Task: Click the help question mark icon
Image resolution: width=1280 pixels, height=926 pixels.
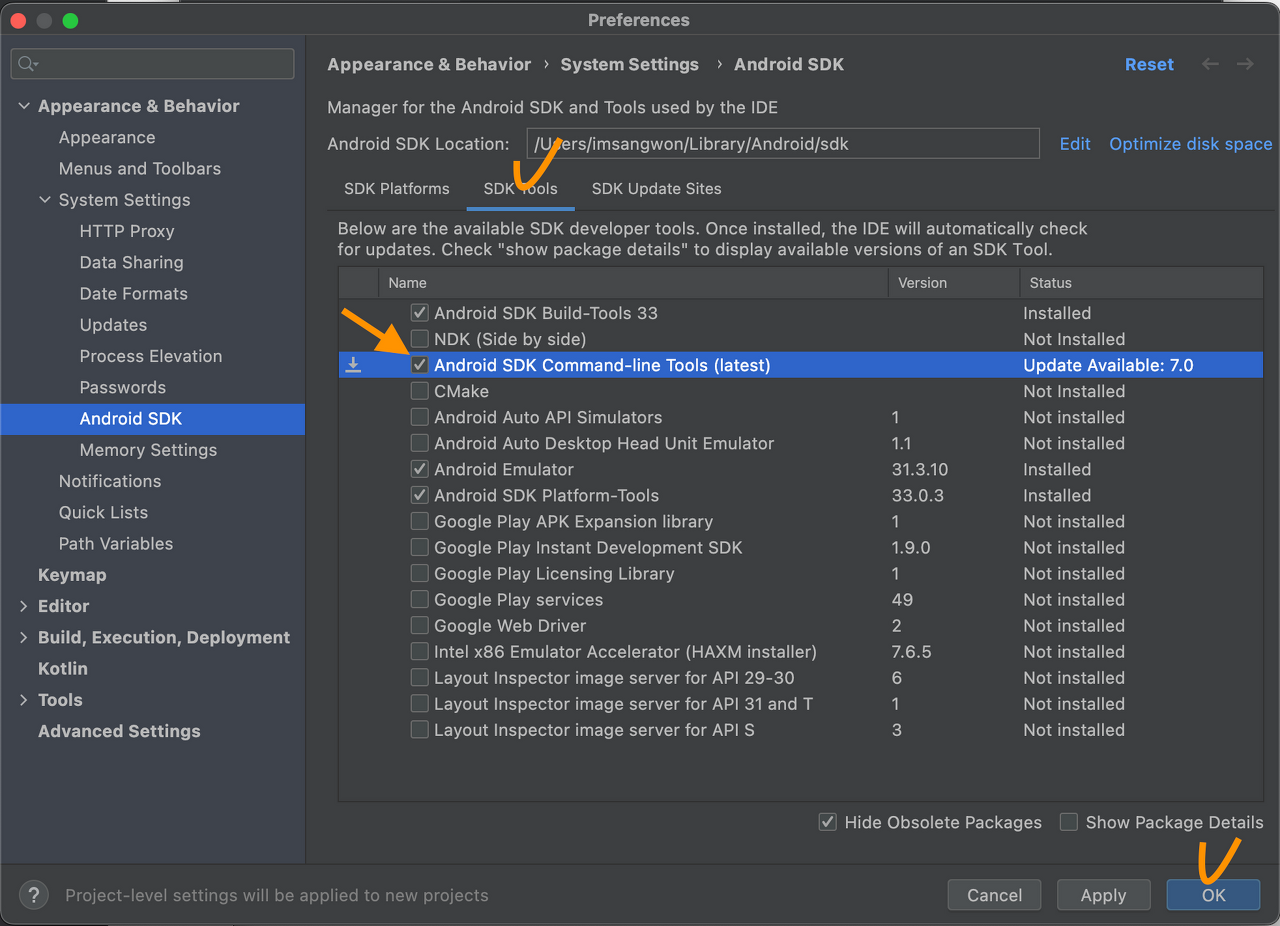Action: 33,895
